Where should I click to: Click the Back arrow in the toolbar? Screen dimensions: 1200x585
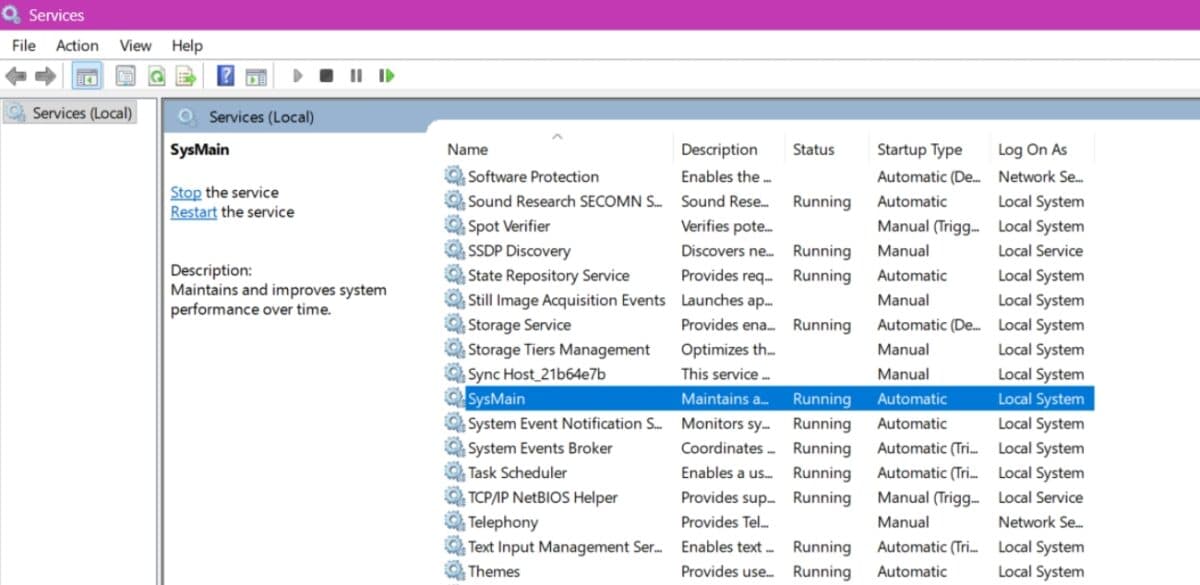tap(16, 76)
